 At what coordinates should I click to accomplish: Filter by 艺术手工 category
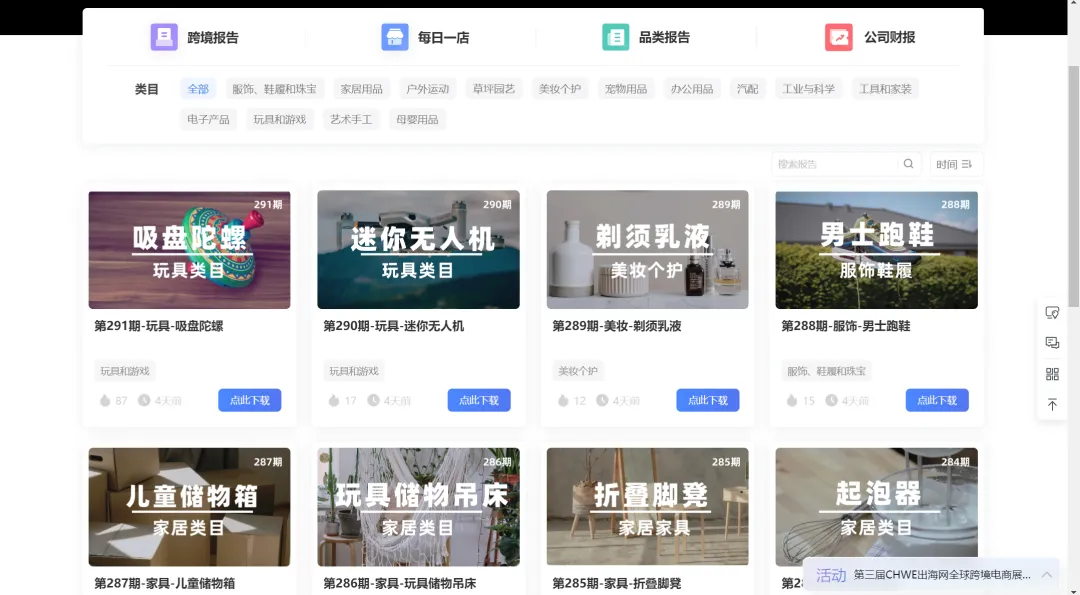point(351,119)
